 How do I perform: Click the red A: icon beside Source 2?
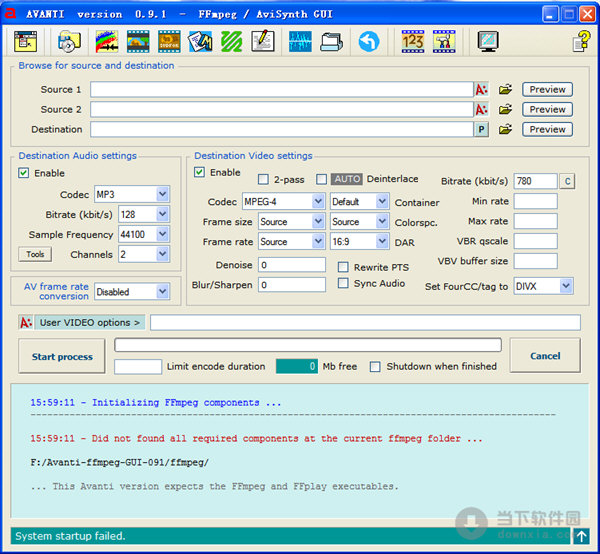[x=481, y=109]
